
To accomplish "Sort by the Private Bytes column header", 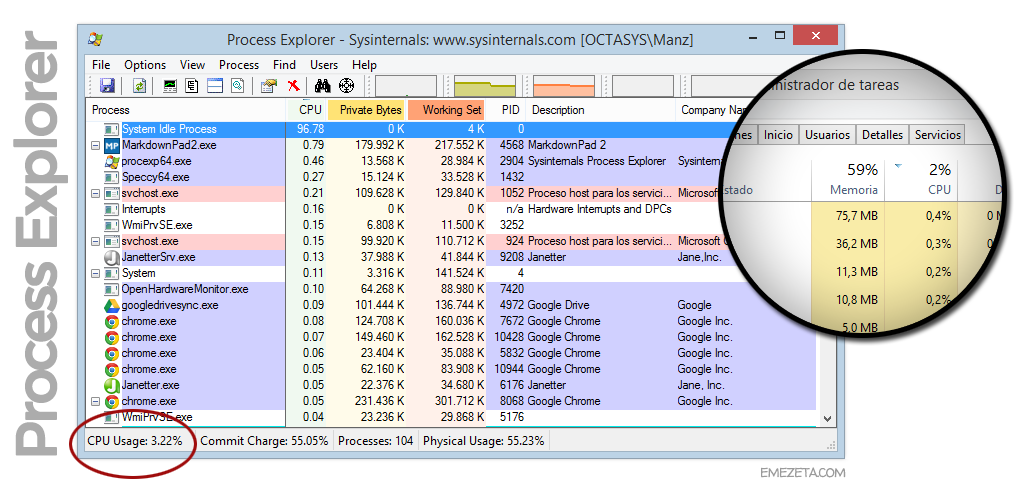I will [x=366, y=110].
